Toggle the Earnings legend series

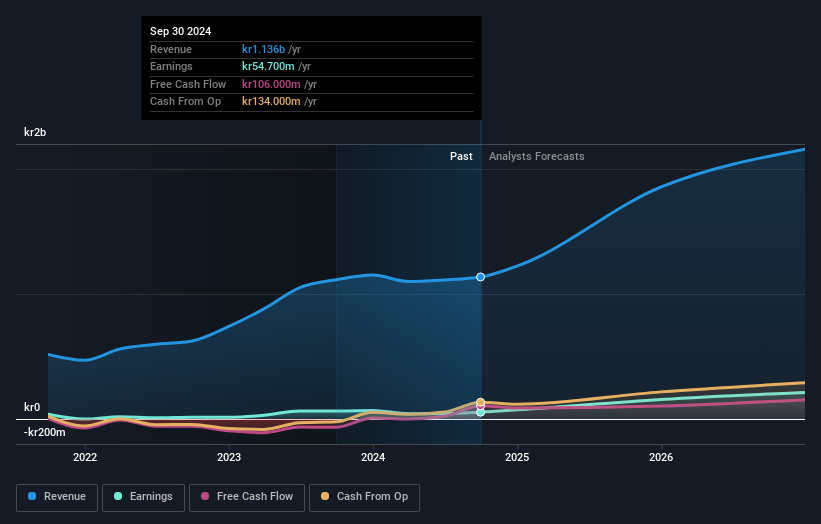pos(143,497)
